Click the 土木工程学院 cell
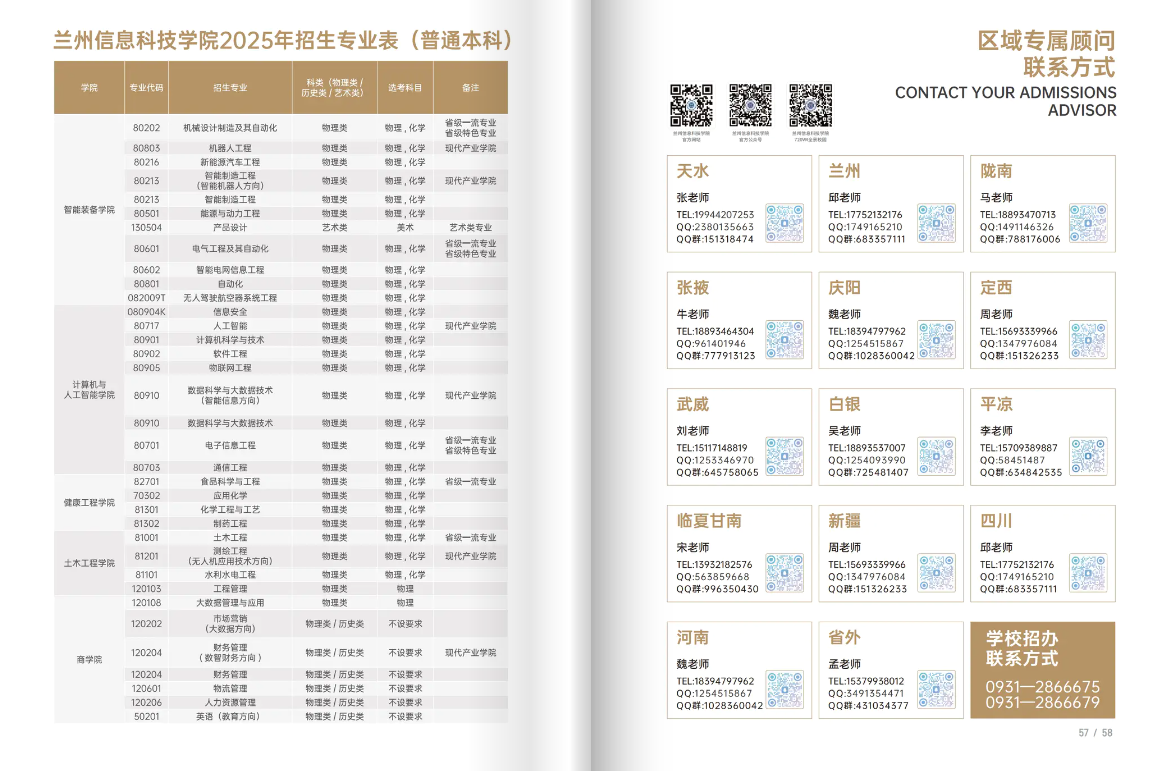This screenshot has width=1172, height=771. [x=89, y=563]
